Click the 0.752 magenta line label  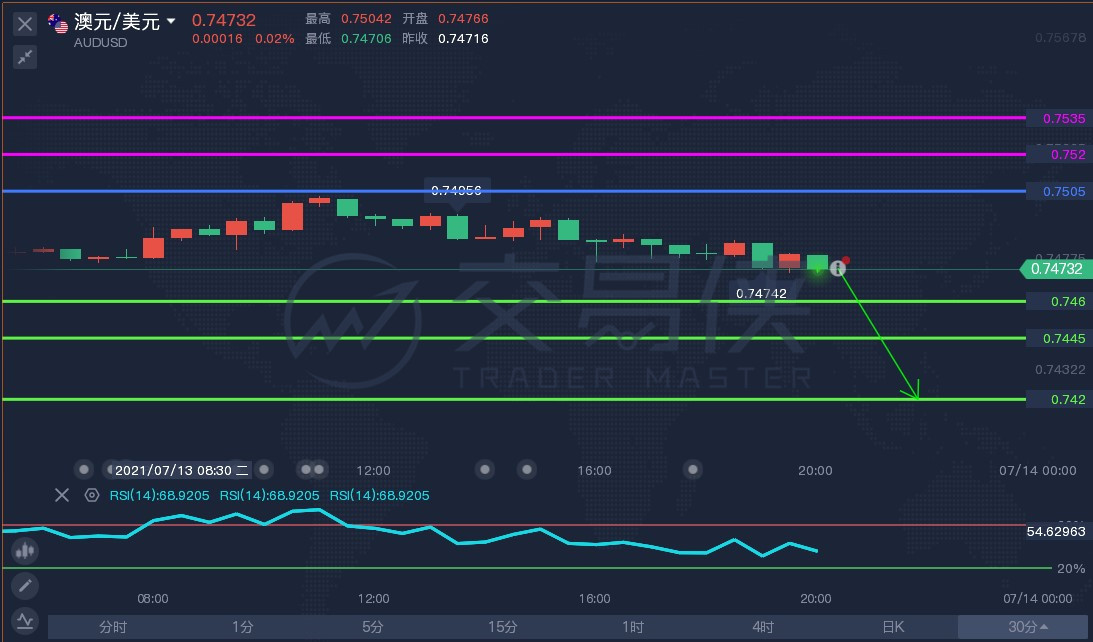click(x=1061, y=154)
